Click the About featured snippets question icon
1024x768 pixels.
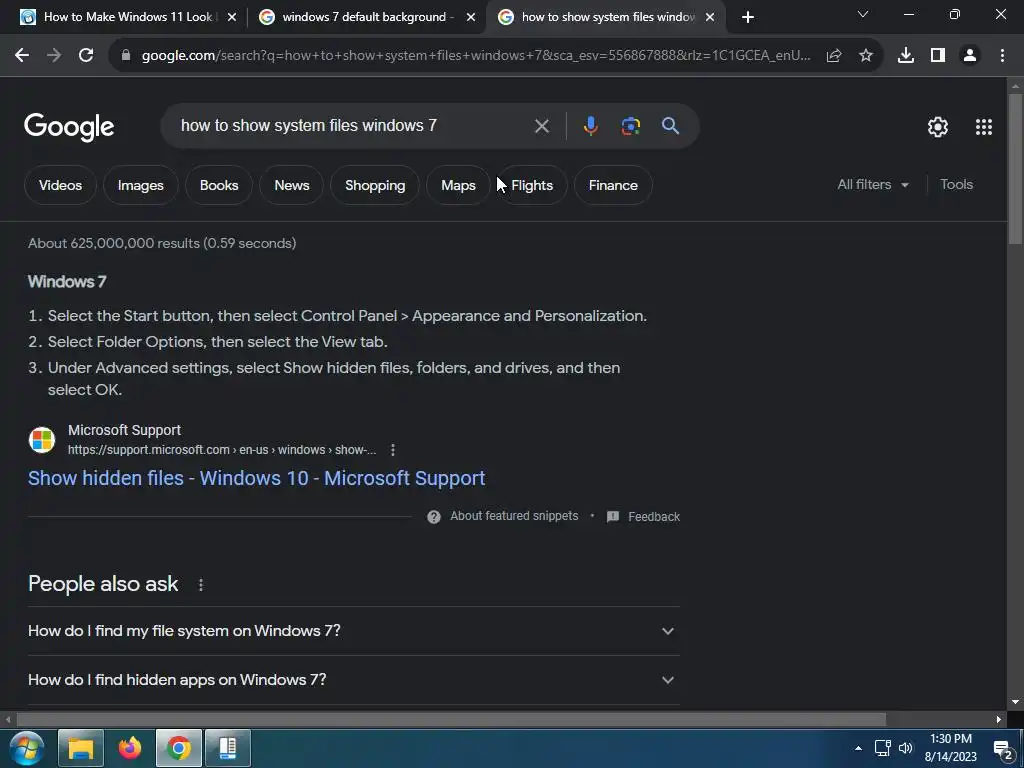tap(434, 517)
